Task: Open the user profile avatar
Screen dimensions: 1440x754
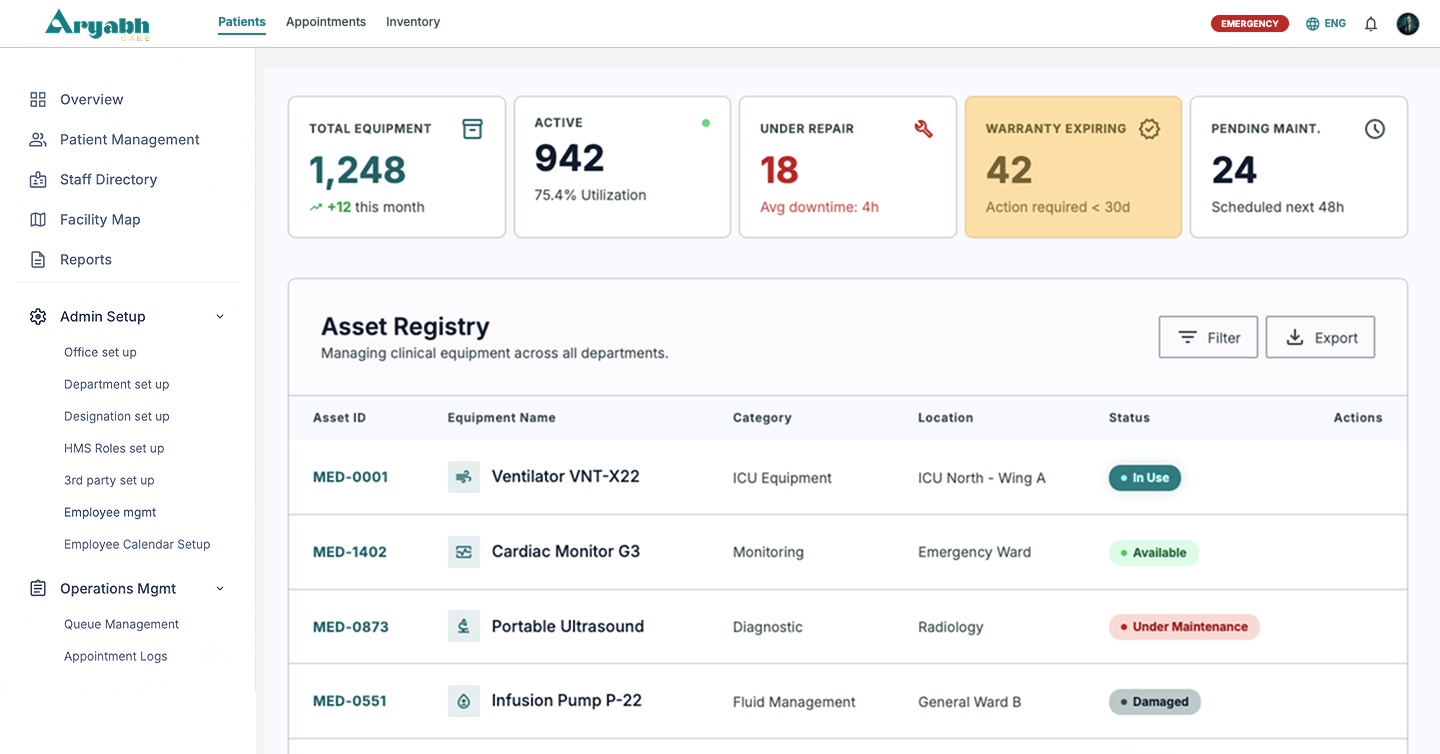Action: pyautogui.click(x=1408, y=24)
